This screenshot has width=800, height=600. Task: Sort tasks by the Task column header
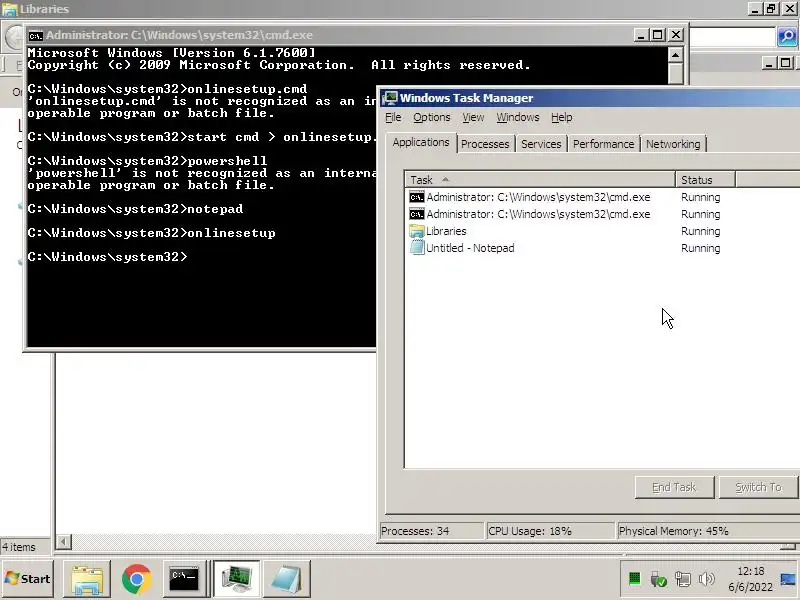pos(540,180)
